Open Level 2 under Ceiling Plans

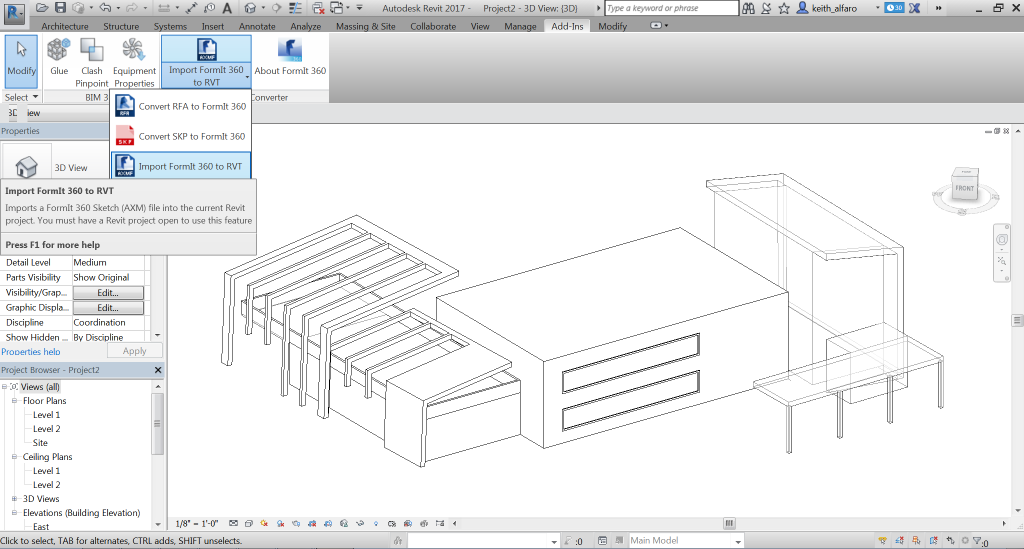46,484
